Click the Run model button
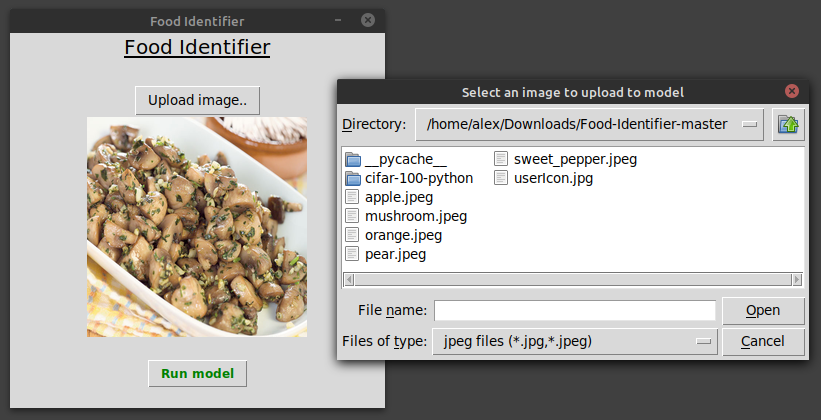 [197, 374]
